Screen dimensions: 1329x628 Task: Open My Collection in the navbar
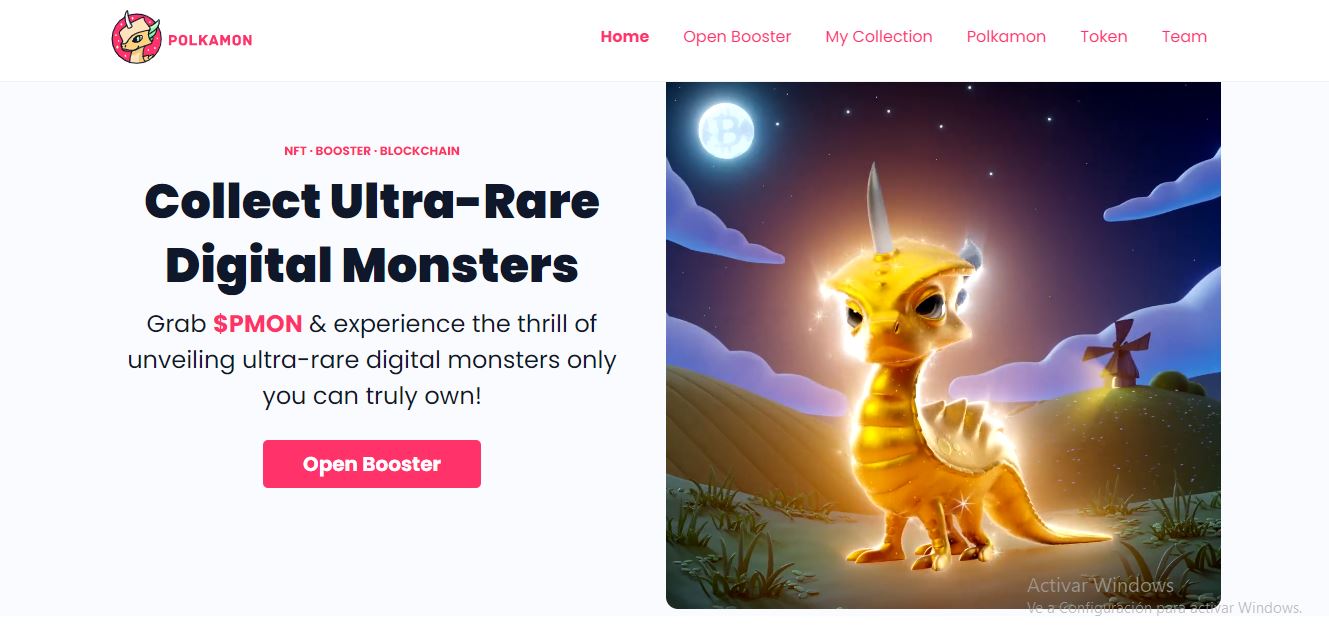click(x=879, y=37)
